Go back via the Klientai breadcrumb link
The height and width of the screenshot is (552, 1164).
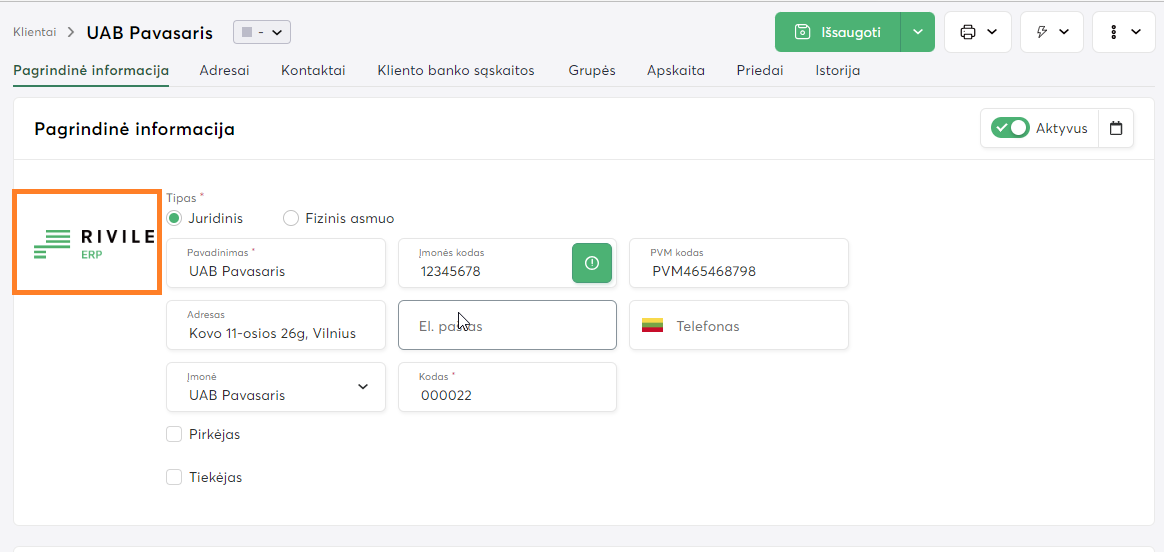click(x=34, y=32)
